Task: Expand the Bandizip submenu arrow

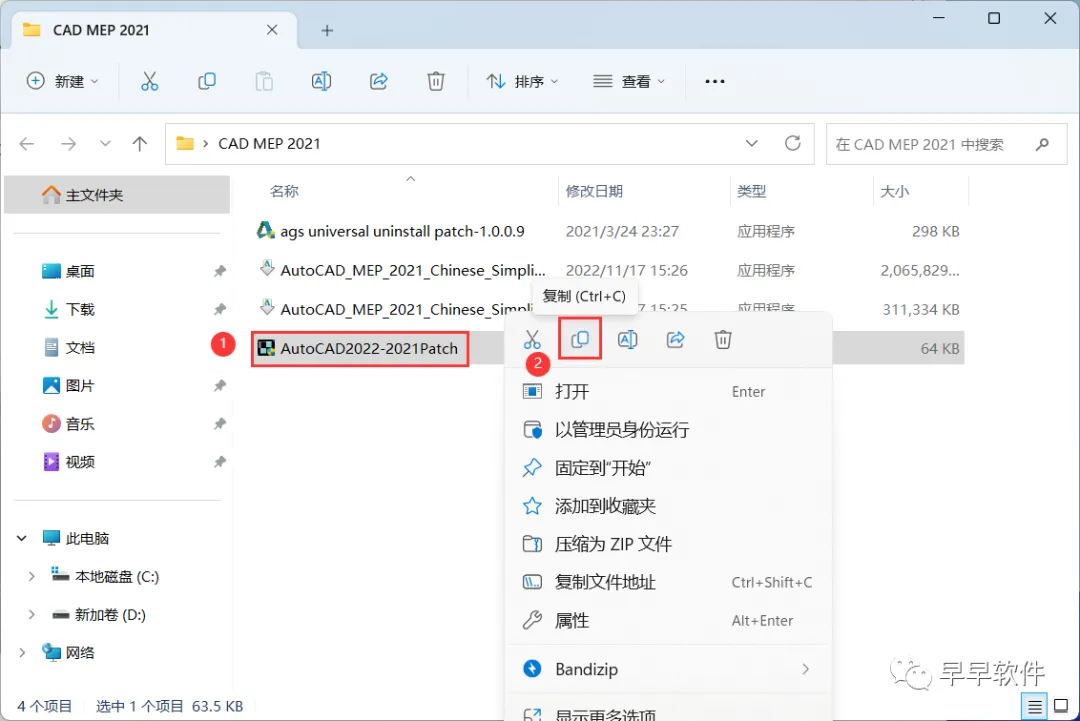Action: [x=805, y=669]
